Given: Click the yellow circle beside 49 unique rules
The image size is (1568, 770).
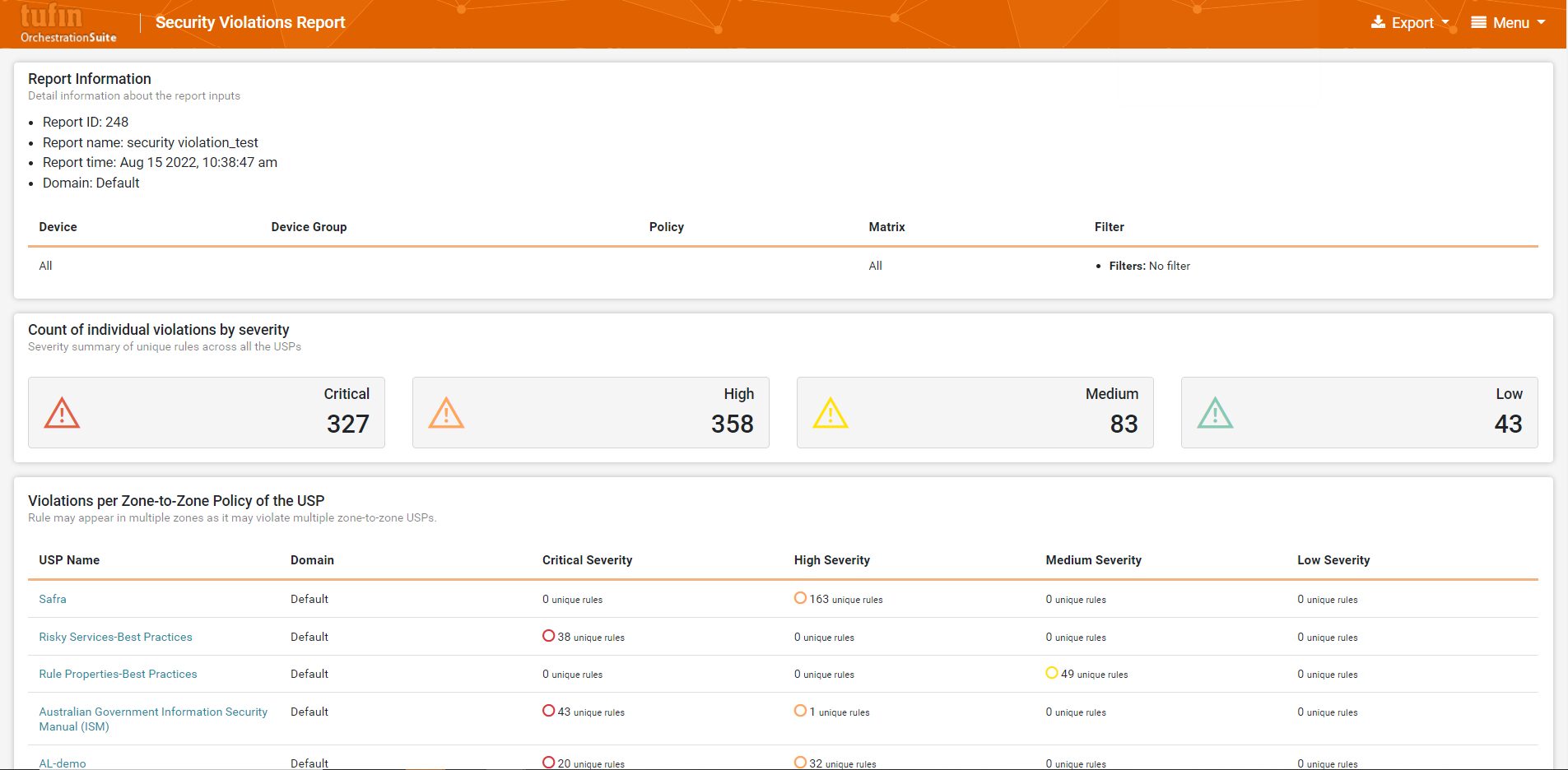Looking at the screenshot, I should (1051, 673).
